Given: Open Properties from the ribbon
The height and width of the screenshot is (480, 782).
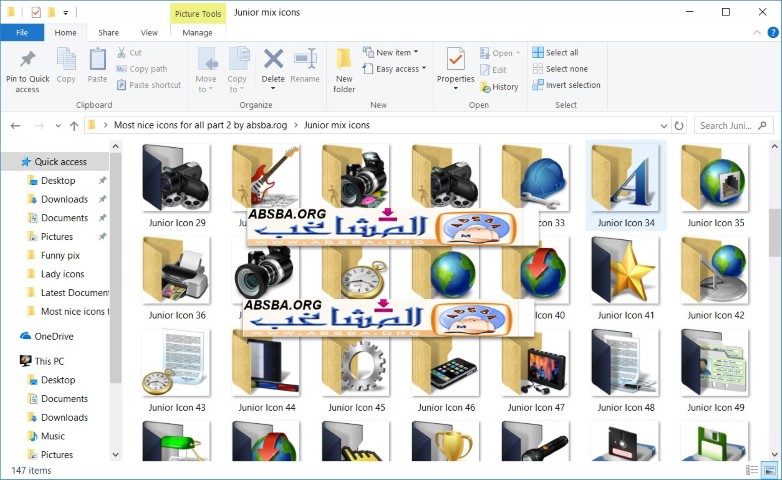Looking at the screenshot, I should pos(455,69).
